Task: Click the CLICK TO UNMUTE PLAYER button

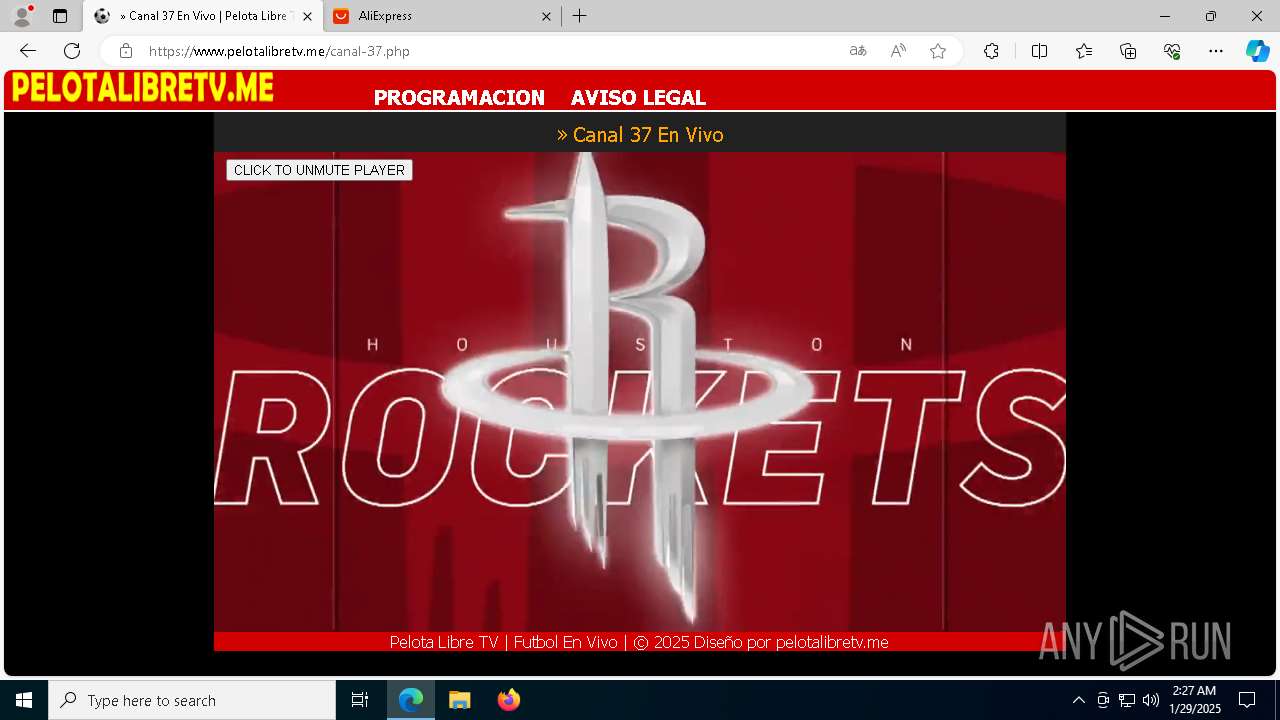Action: tap(319, 170)
